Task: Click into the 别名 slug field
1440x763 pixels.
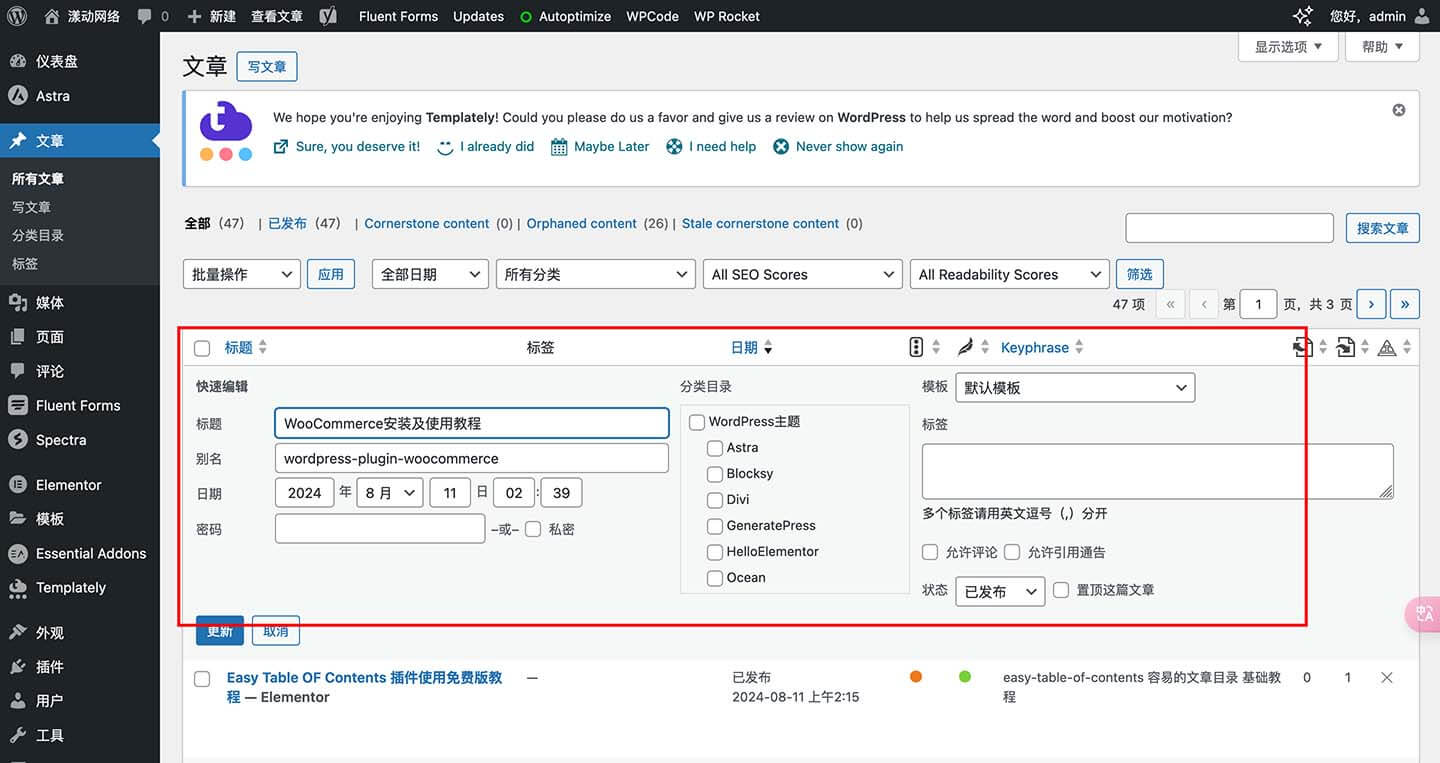Action: tap(471, 458)
